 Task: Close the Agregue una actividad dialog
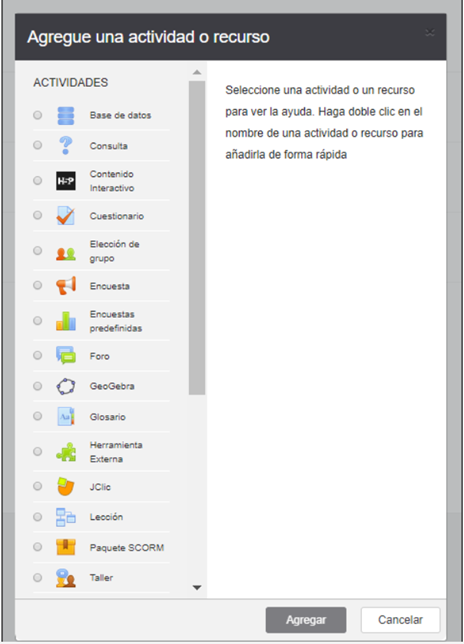[x=430, y=33]
